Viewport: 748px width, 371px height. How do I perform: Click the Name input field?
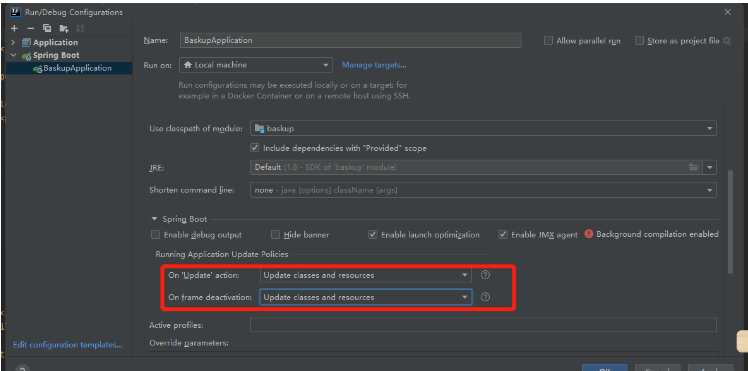click(351, 41)
